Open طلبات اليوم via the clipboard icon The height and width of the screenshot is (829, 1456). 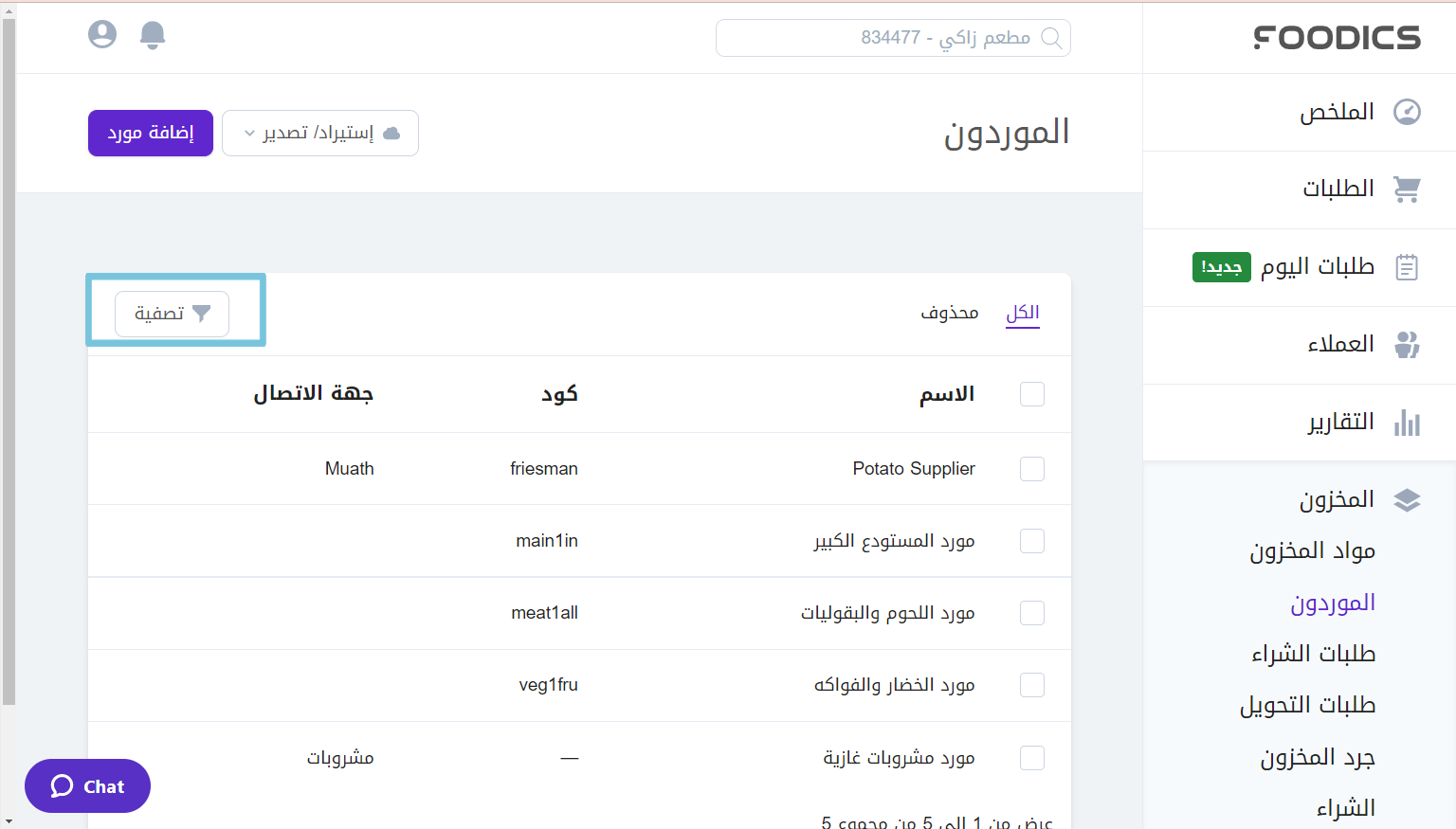(x=1407, y=267)
